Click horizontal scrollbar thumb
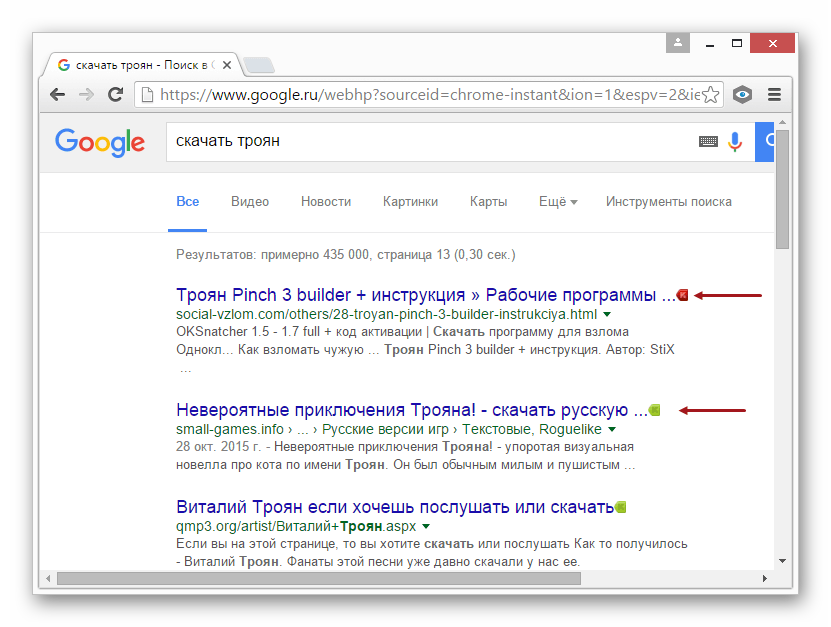The width and height of the screenshot is (831, 627). (319, 578)
